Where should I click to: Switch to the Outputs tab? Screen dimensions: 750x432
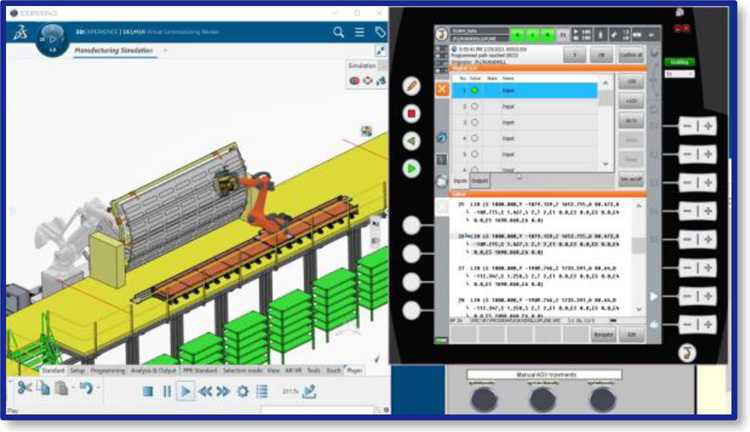tap(479, 181)
